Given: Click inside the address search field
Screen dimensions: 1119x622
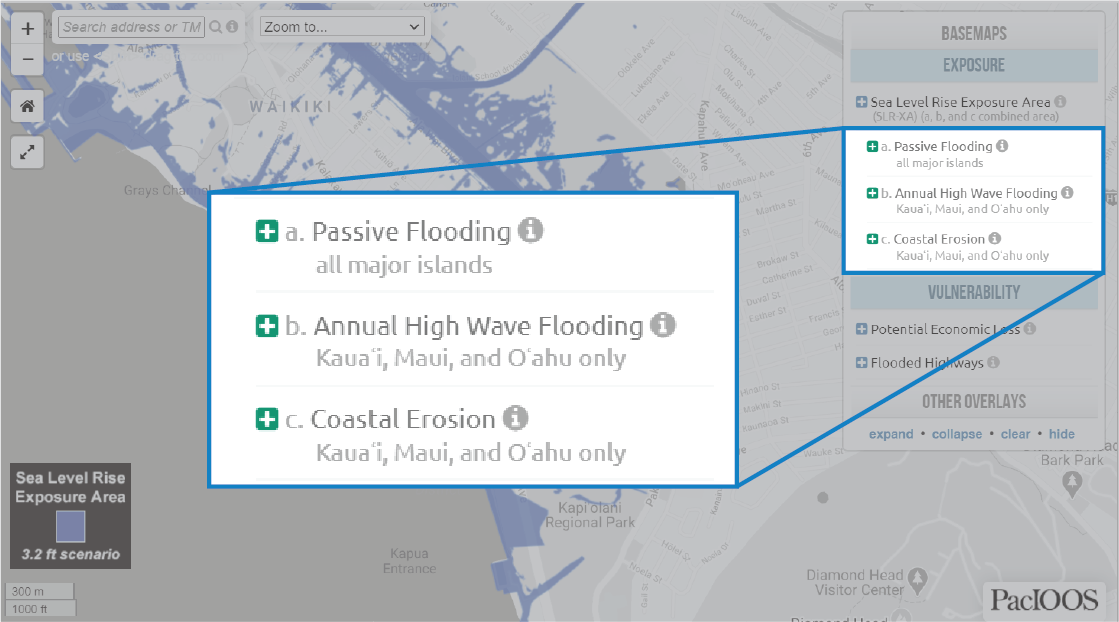Looking at the screenshot, I should [130, 26].
